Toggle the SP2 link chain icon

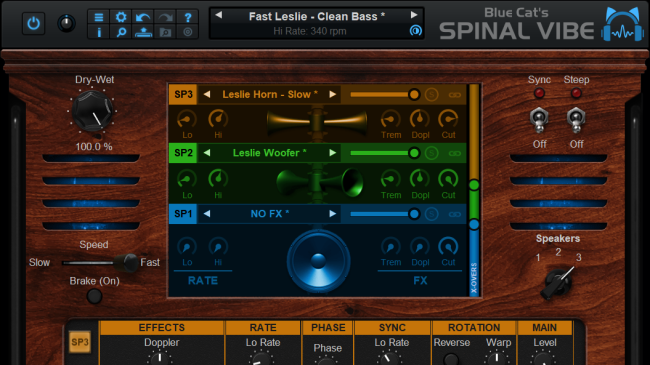(x=455, y=153)
